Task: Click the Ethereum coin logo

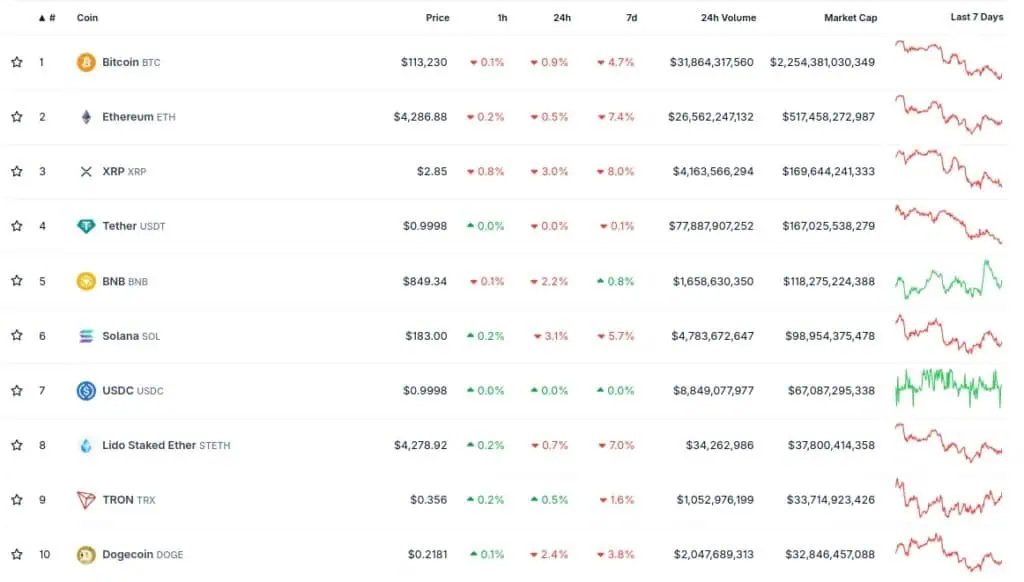Action: click(86, 117)
